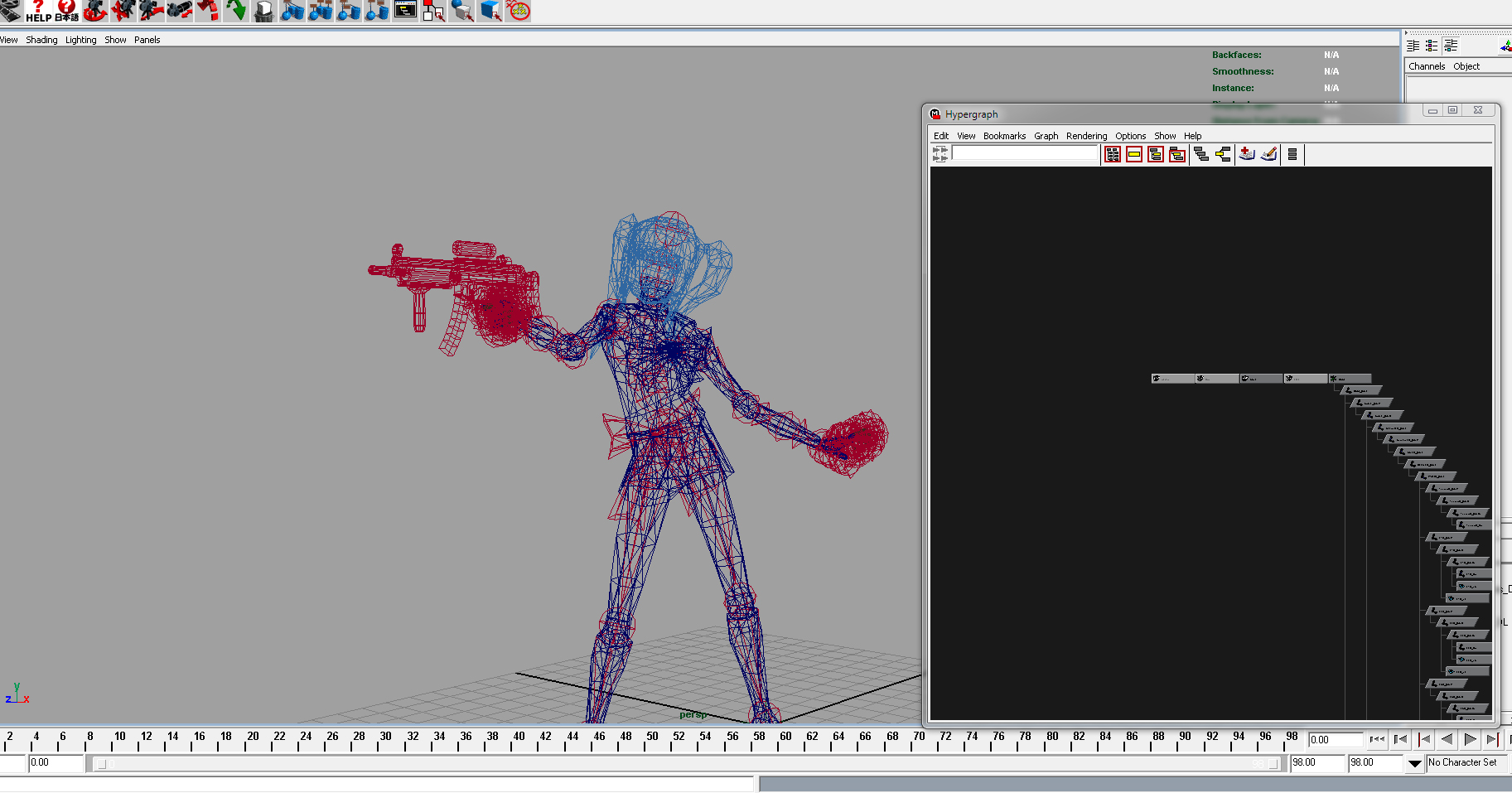The height and width of the screenshot is (793, 1512).
Task: Click the white cube in bucket shelf icon
Action: (263, 11)
